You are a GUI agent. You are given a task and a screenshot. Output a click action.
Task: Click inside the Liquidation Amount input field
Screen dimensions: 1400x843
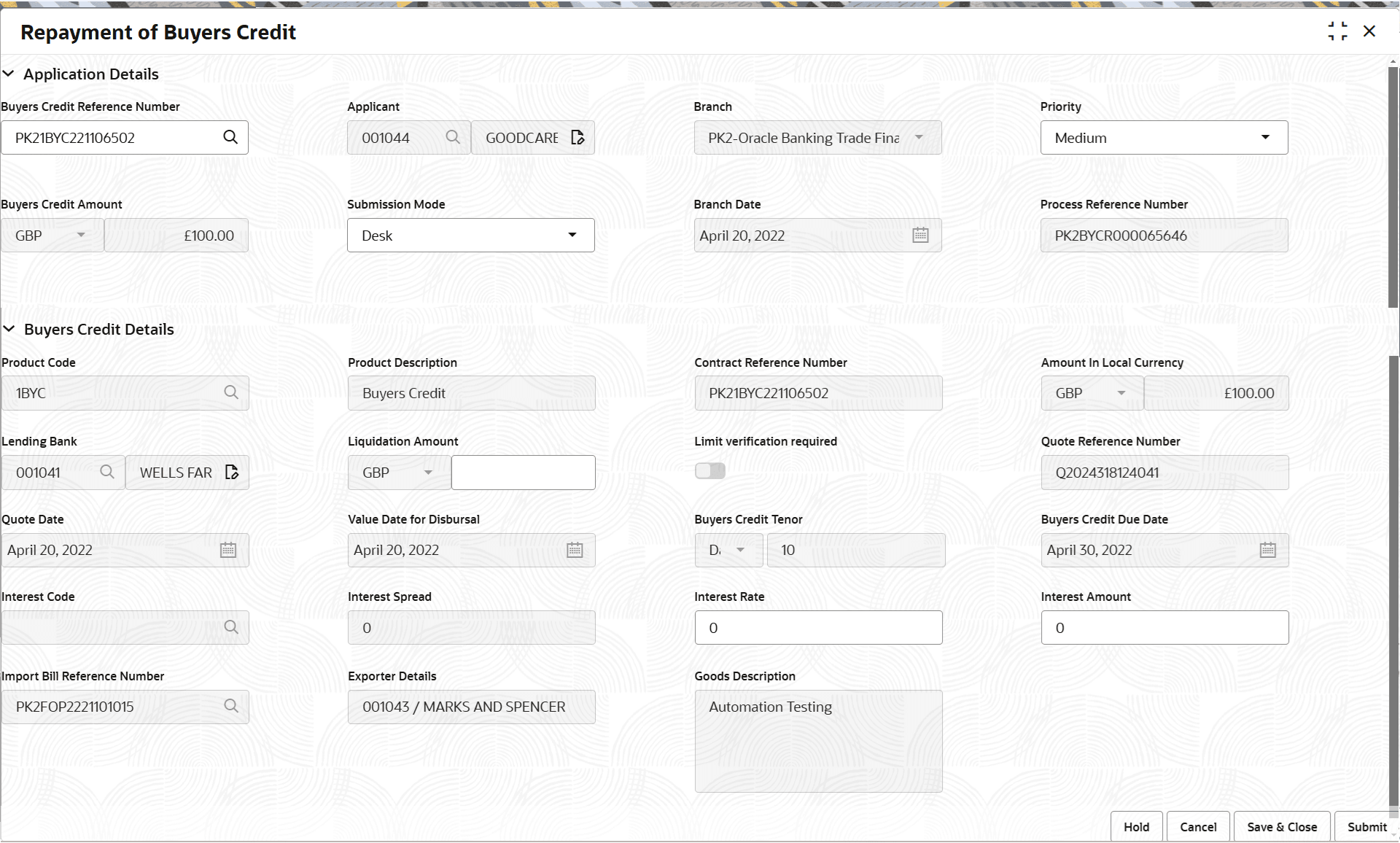pyautogui.click(x=523, y=472)
